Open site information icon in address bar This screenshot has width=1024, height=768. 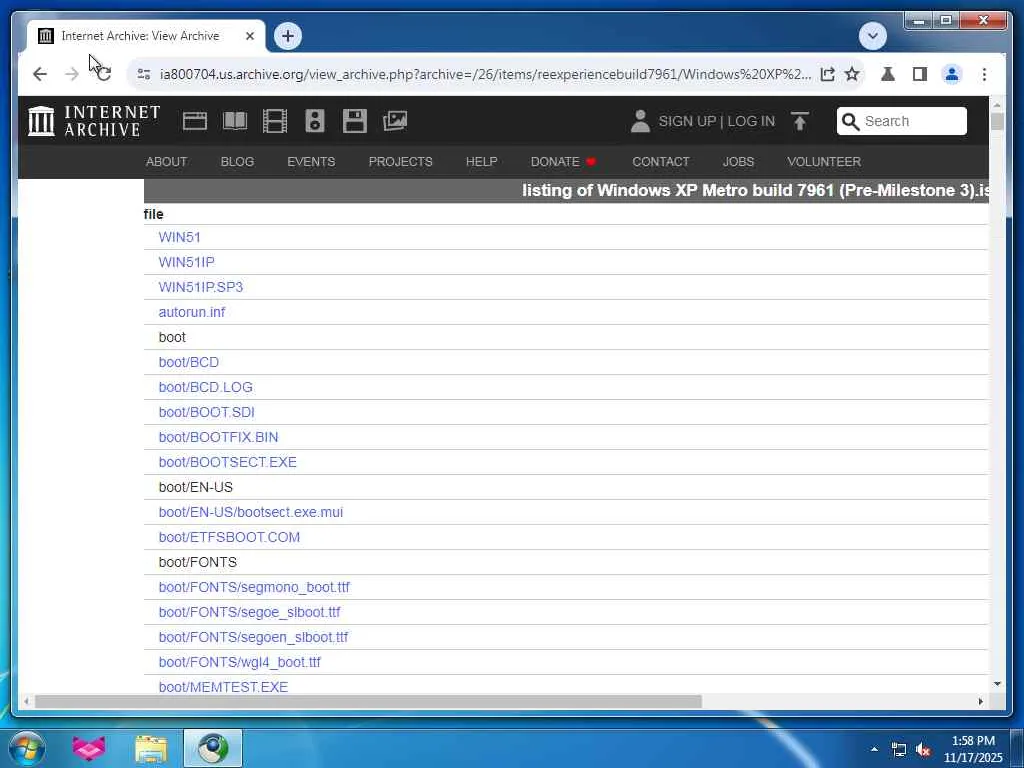(x=144, y=74)
